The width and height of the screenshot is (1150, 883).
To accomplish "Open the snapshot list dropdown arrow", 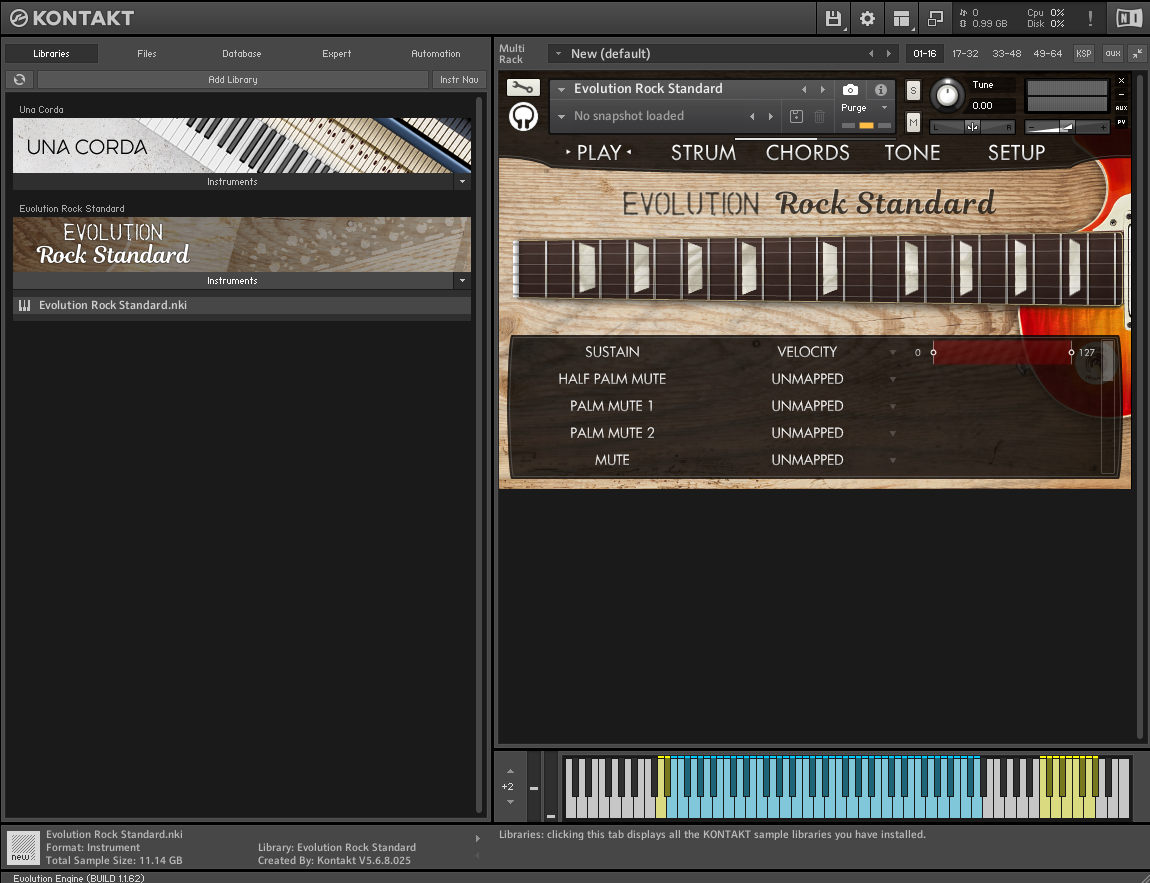I will coord(562,117).
